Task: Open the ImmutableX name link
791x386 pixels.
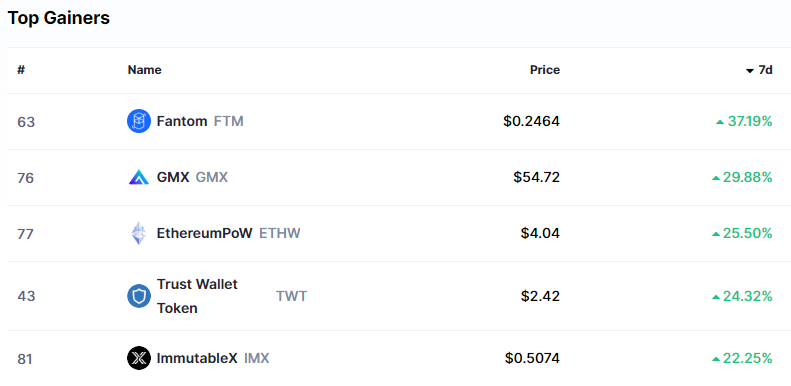Action: click(x=197, y=358)
